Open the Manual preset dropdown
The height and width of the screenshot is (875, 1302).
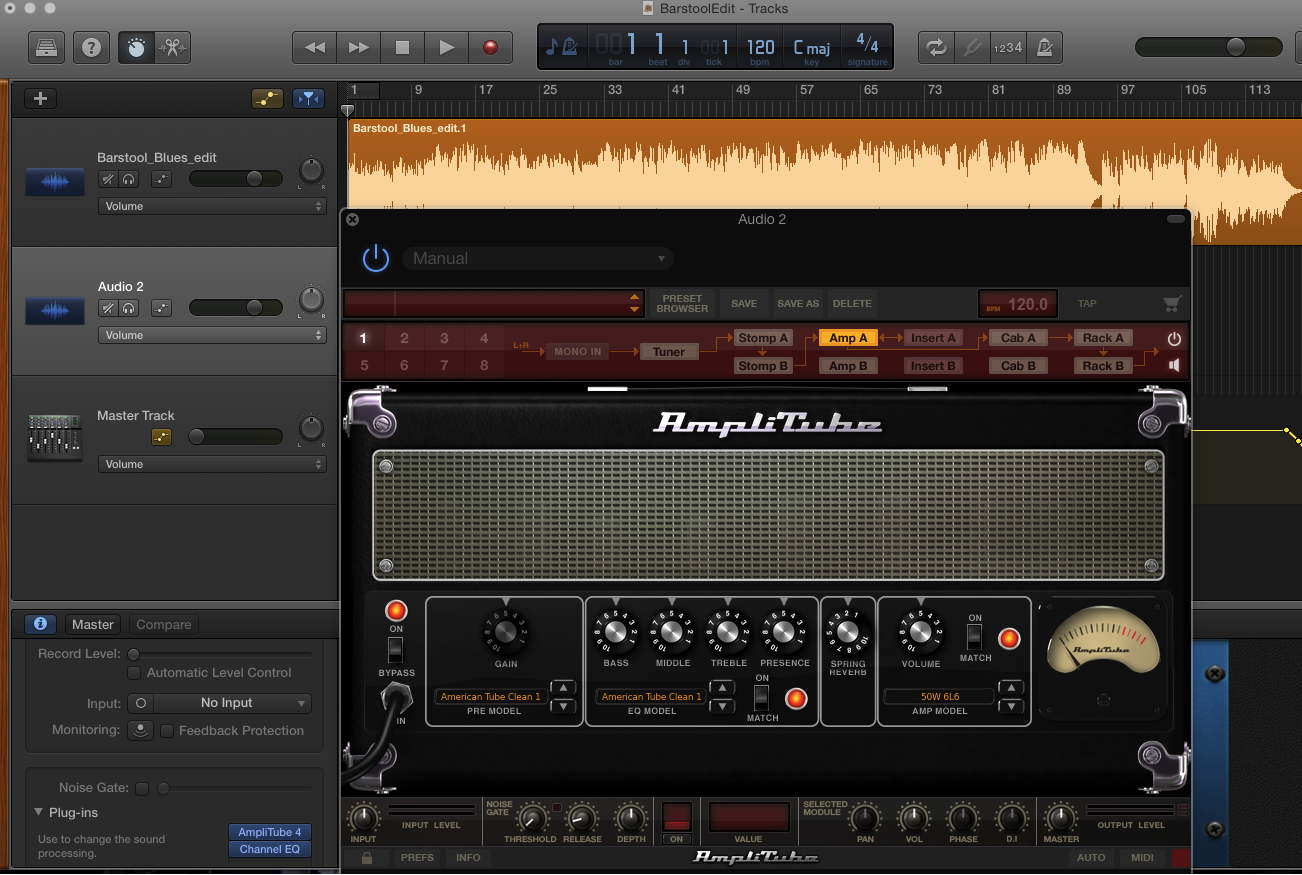point(538,258)
